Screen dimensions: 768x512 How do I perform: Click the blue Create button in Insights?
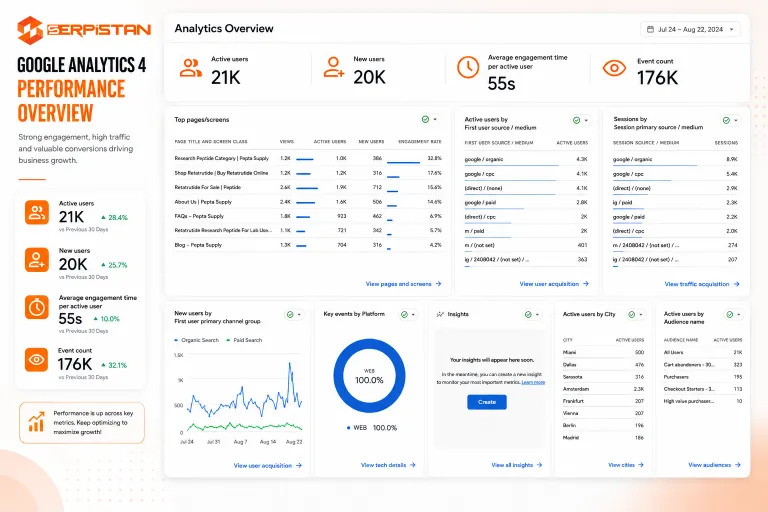coord(487,402)
